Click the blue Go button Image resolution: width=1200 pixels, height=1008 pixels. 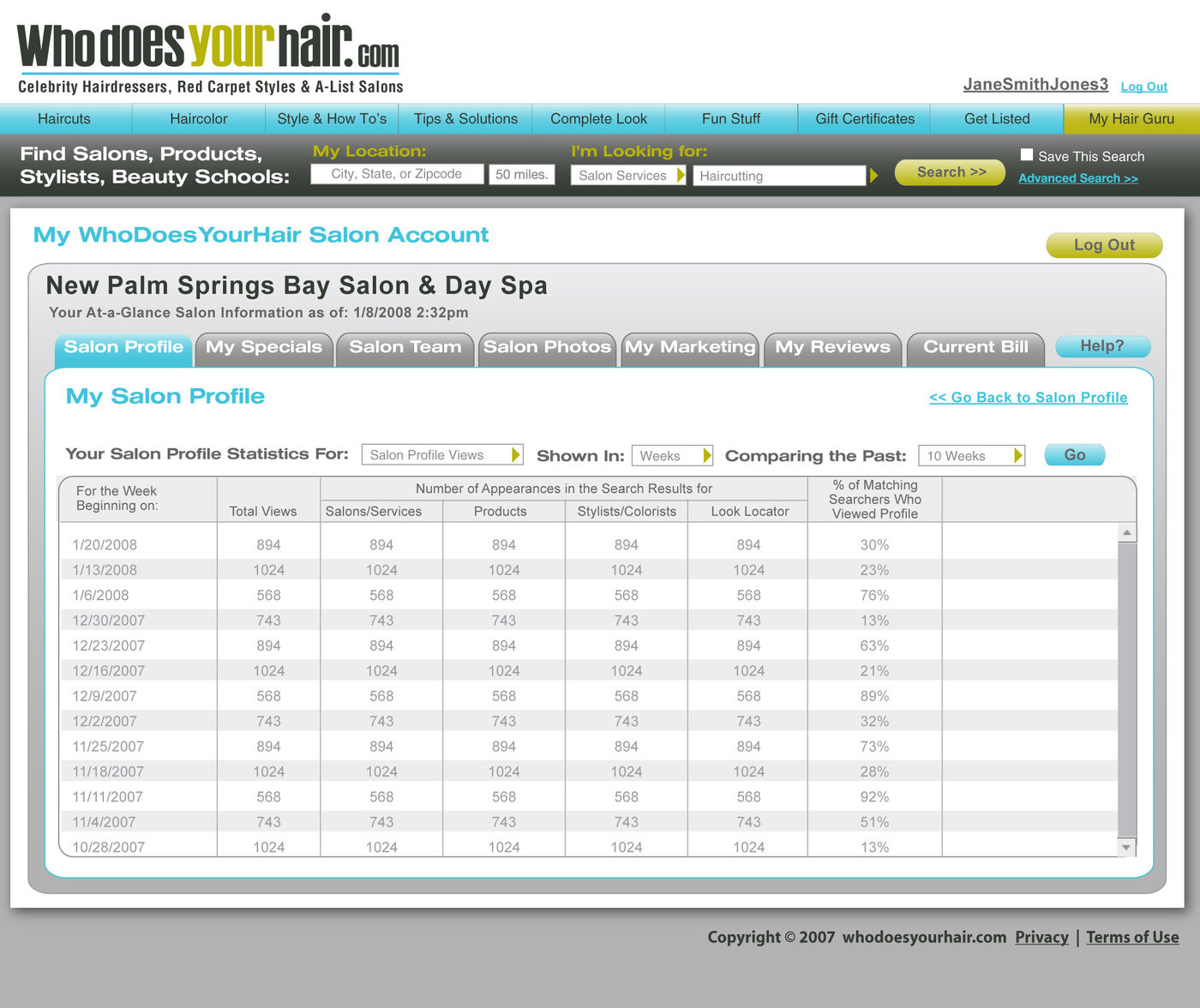point(1075,454)
